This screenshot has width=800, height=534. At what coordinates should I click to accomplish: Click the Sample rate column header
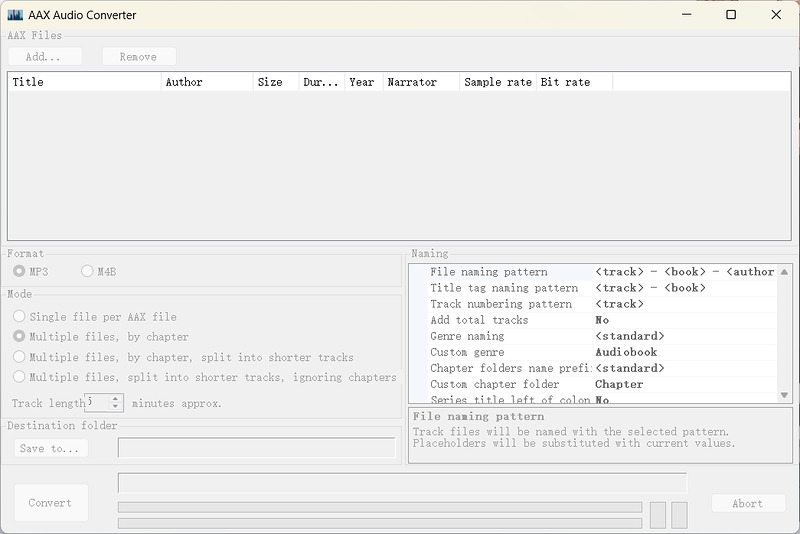pos(498,82)
